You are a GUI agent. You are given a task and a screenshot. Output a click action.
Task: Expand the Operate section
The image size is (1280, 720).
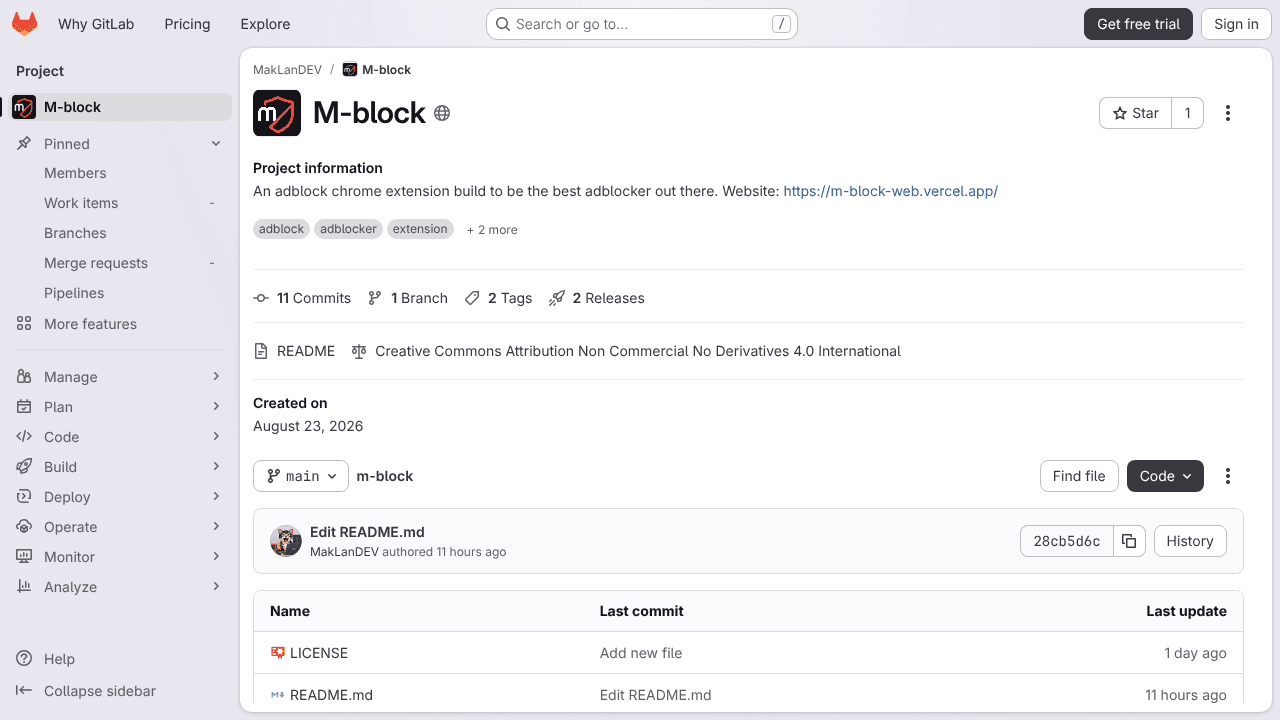(216, 527)
